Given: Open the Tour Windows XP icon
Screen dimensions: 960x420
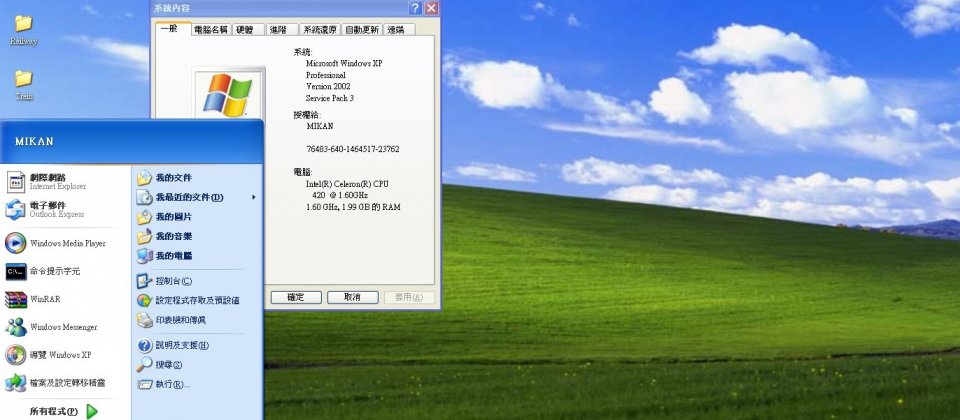Looking at the screenshot, I should [x=16, y=355].
